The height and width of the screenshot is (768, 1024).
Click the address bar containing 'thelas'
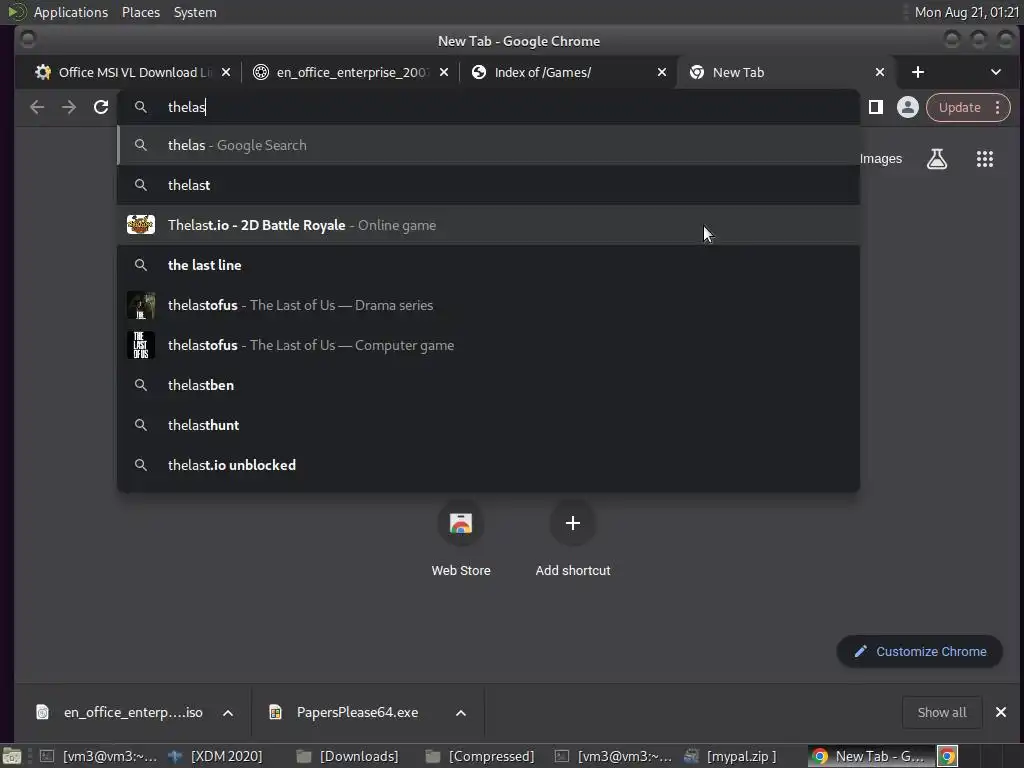pos(488,107)
